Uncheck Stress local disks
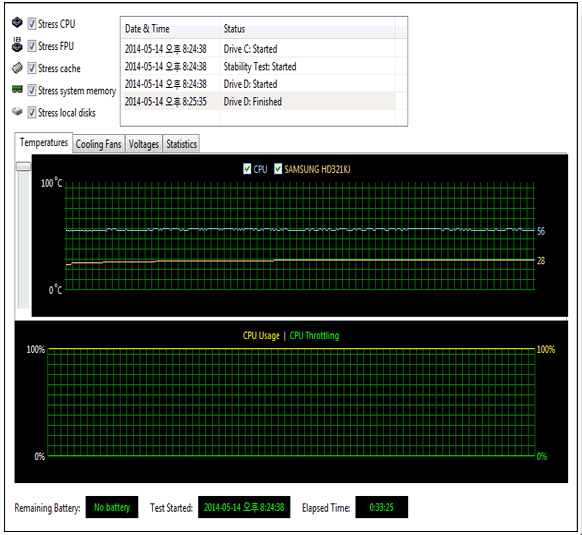582x535 pixels. click(32, 112)
